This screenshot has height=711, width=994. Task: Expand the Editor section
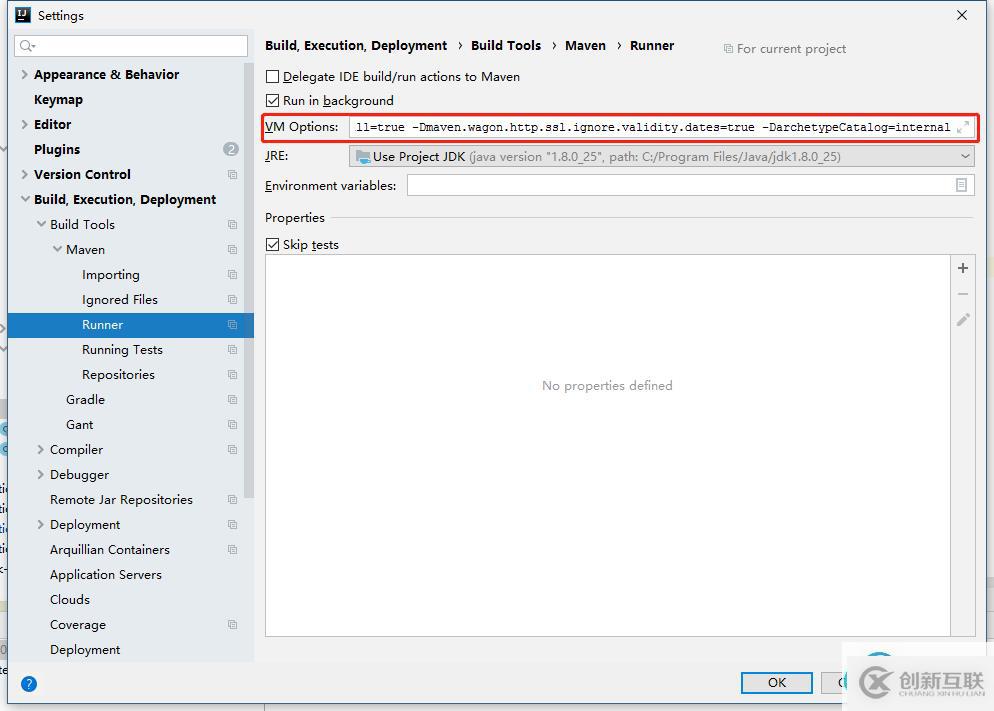point(24,124)
